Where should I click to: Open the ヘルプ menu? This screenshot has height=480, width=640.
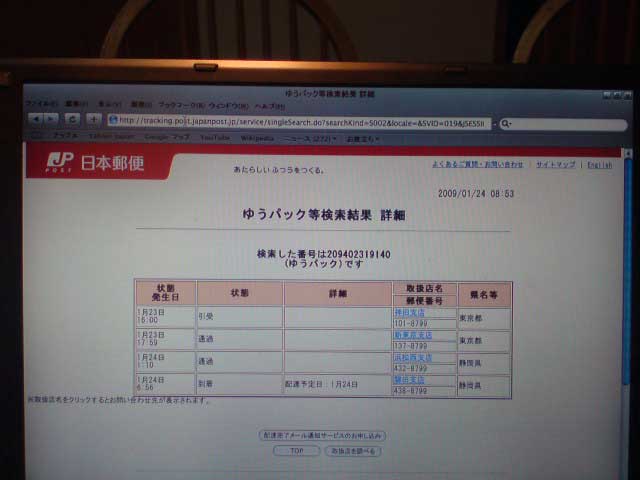coord(270,106)
